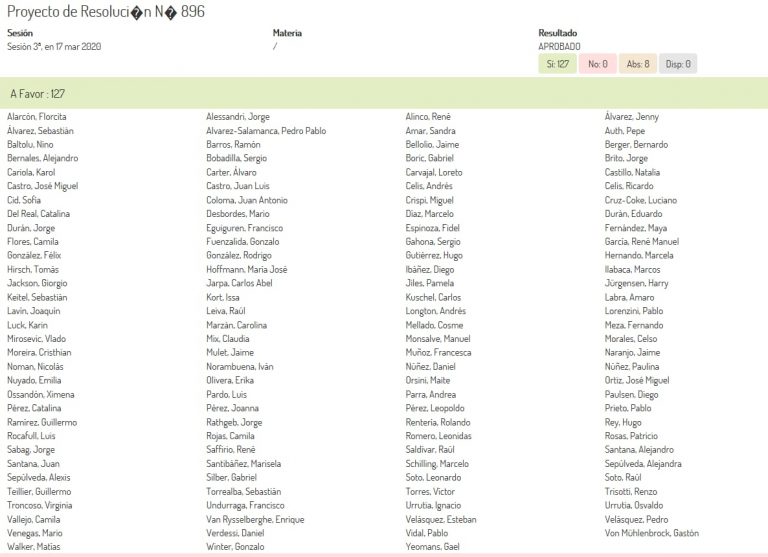Screen dimensions: 768x557
Task: Click deputy name Boric, Gabriel
Action: tap(429, 159)
